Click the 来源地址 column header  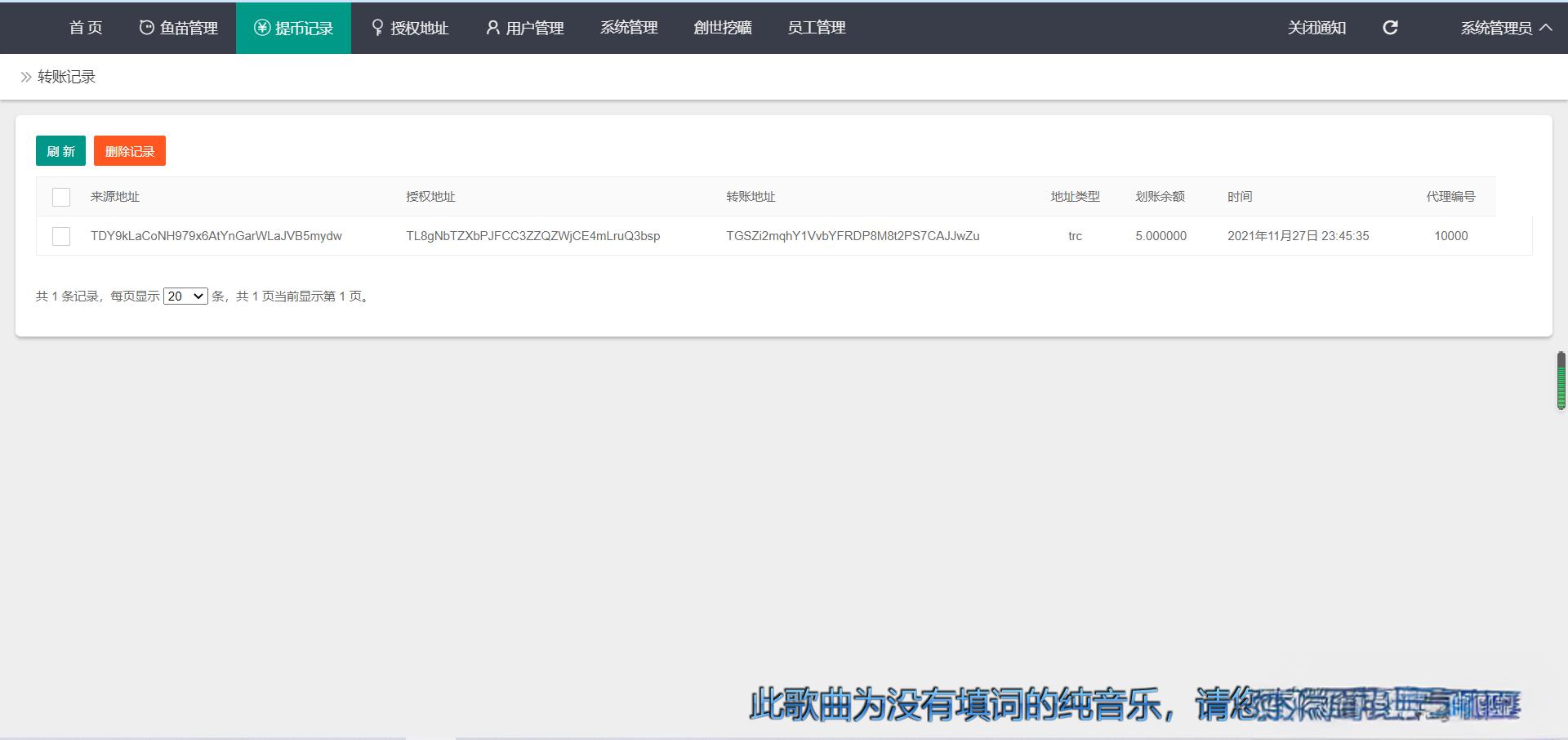click(115, 197)
